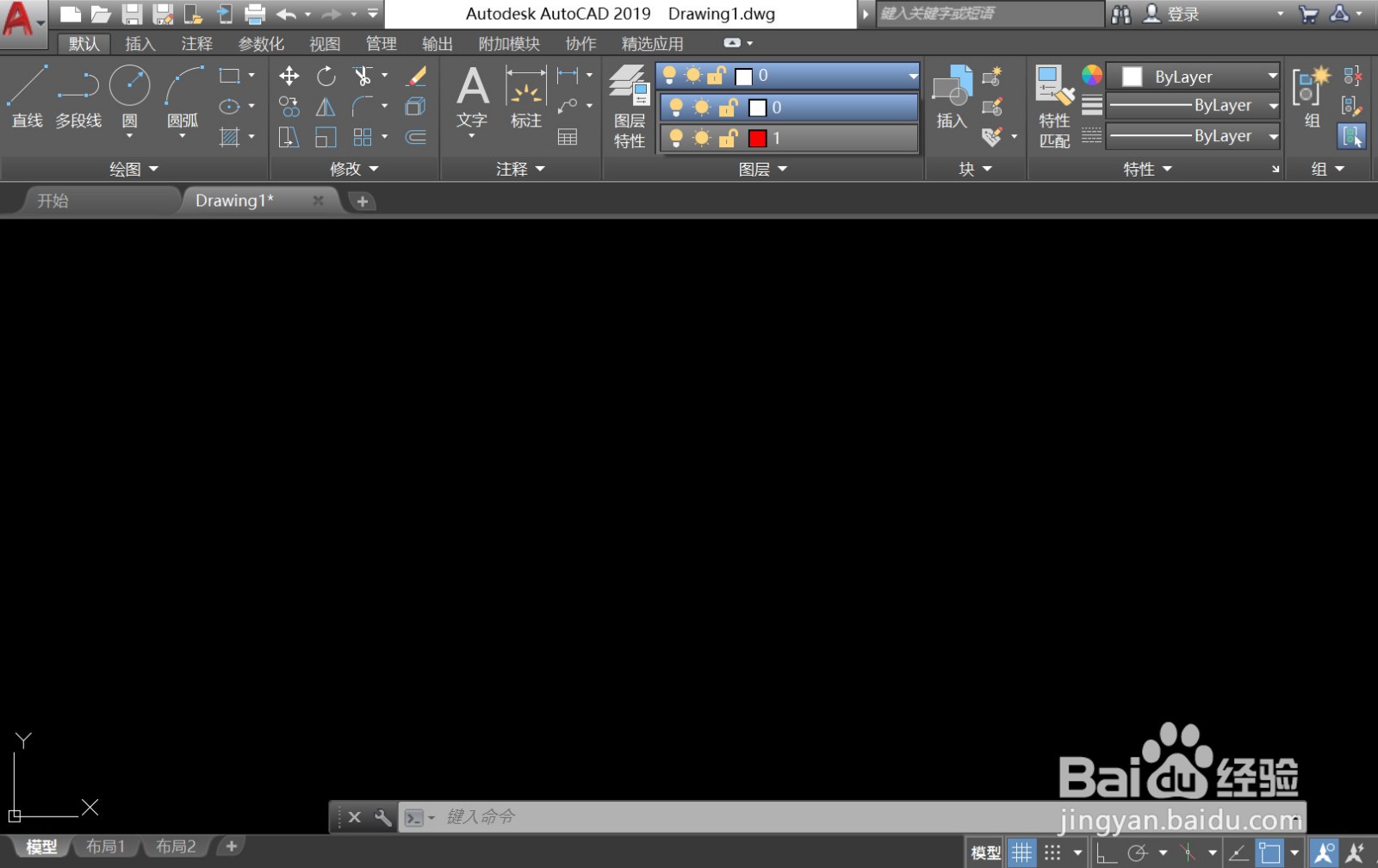Click the Undo arrow icon
The height and width of the screenshot is (868, 1378).
coord(287,14)
